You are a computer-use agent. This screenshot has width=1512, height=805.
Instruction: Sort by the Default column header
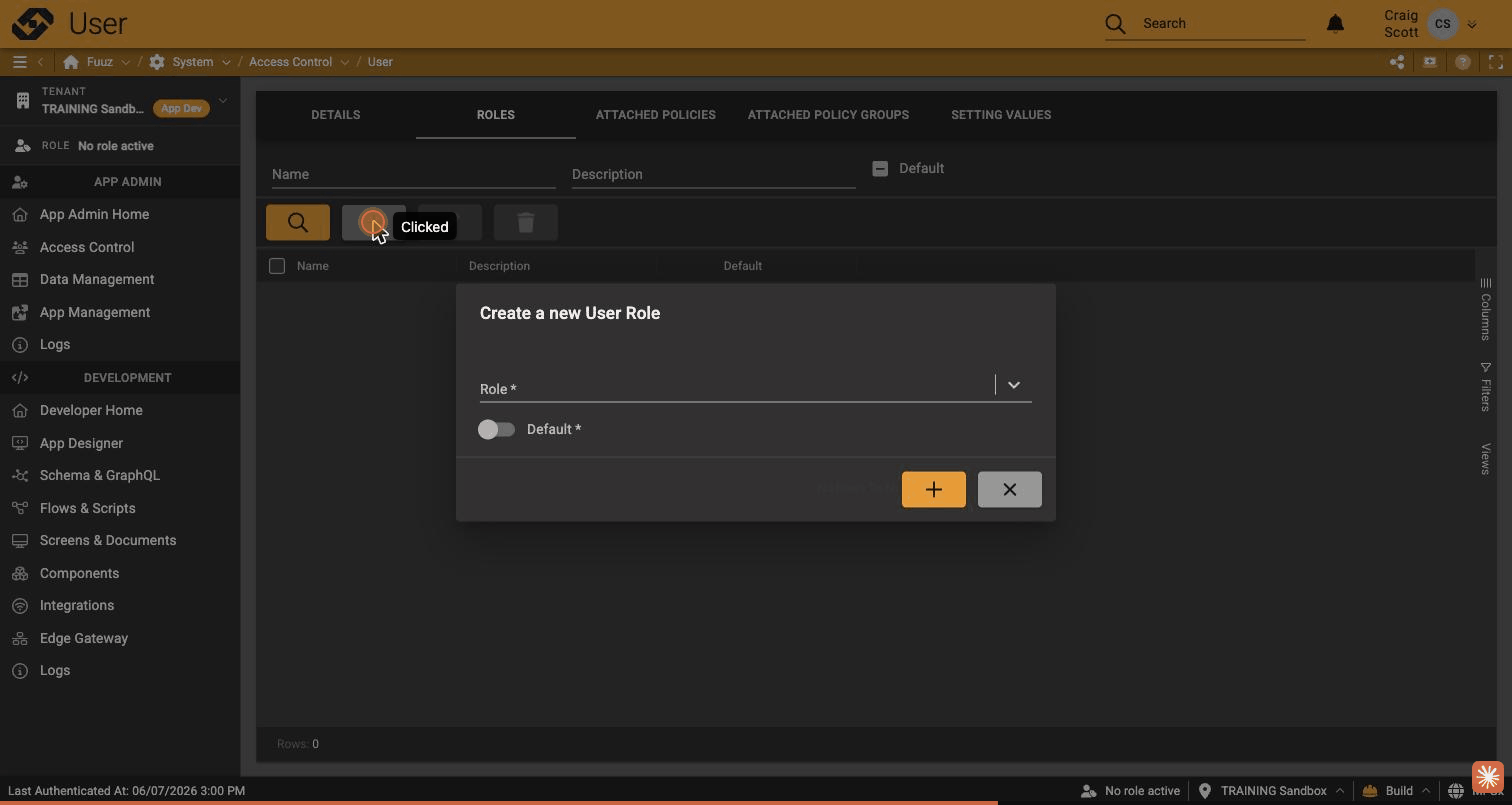pos(743,266)
